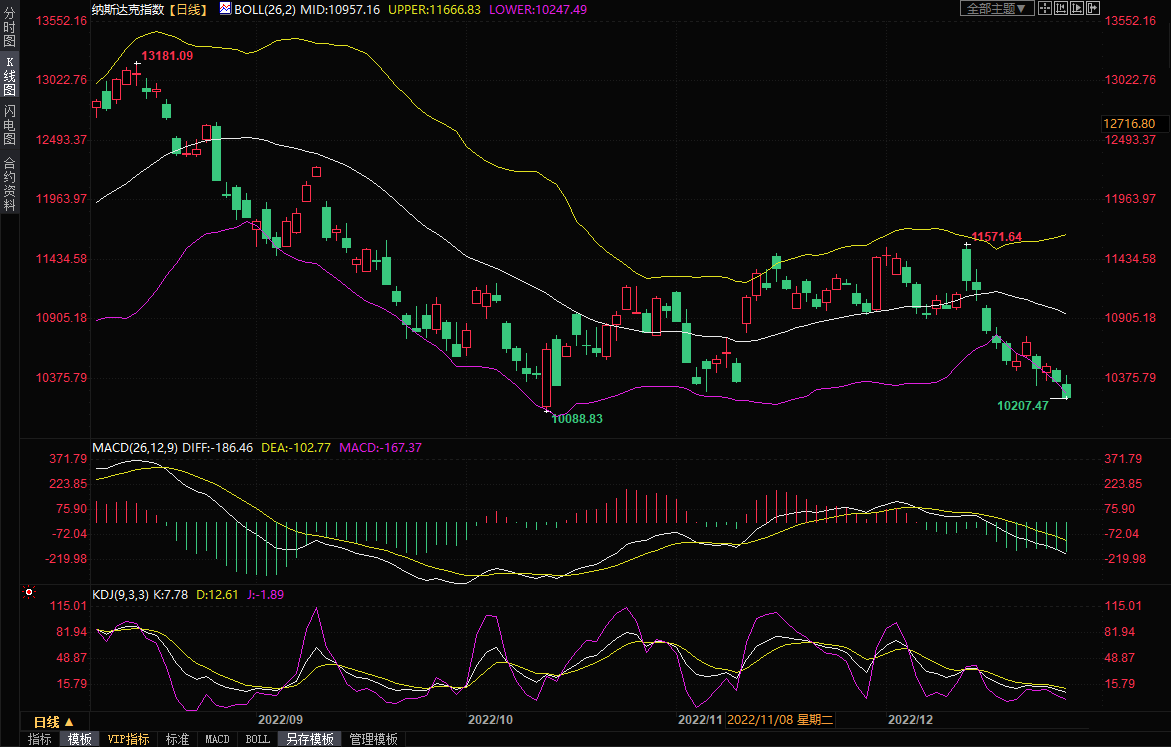The height and width of the screenshot is (747, 1171).
Task: Click the chart playback arrow icon
Action: [x=1077, y=9]
